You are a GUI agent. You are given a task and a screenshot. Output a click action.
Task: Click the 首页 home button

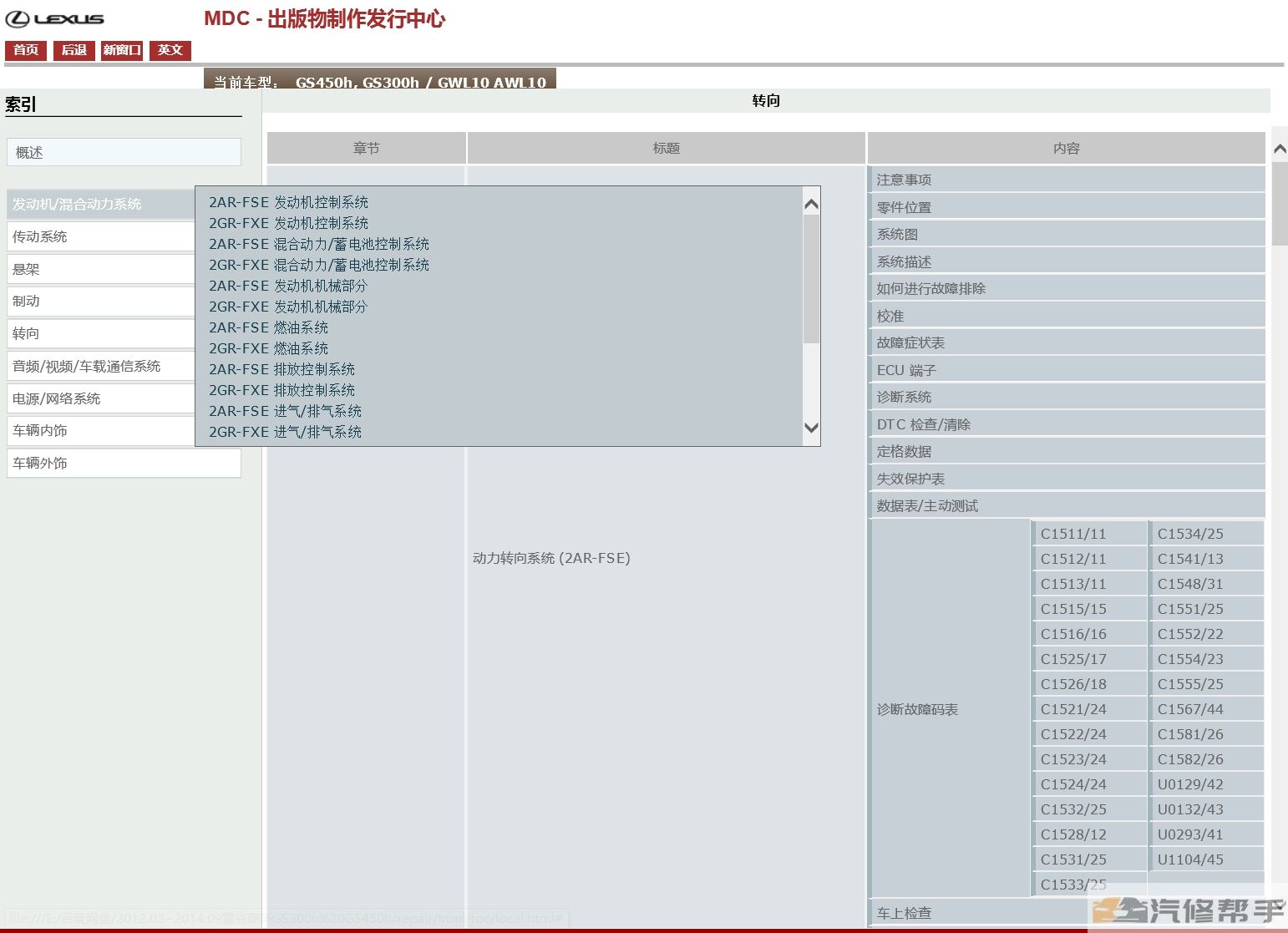point(26,50)
